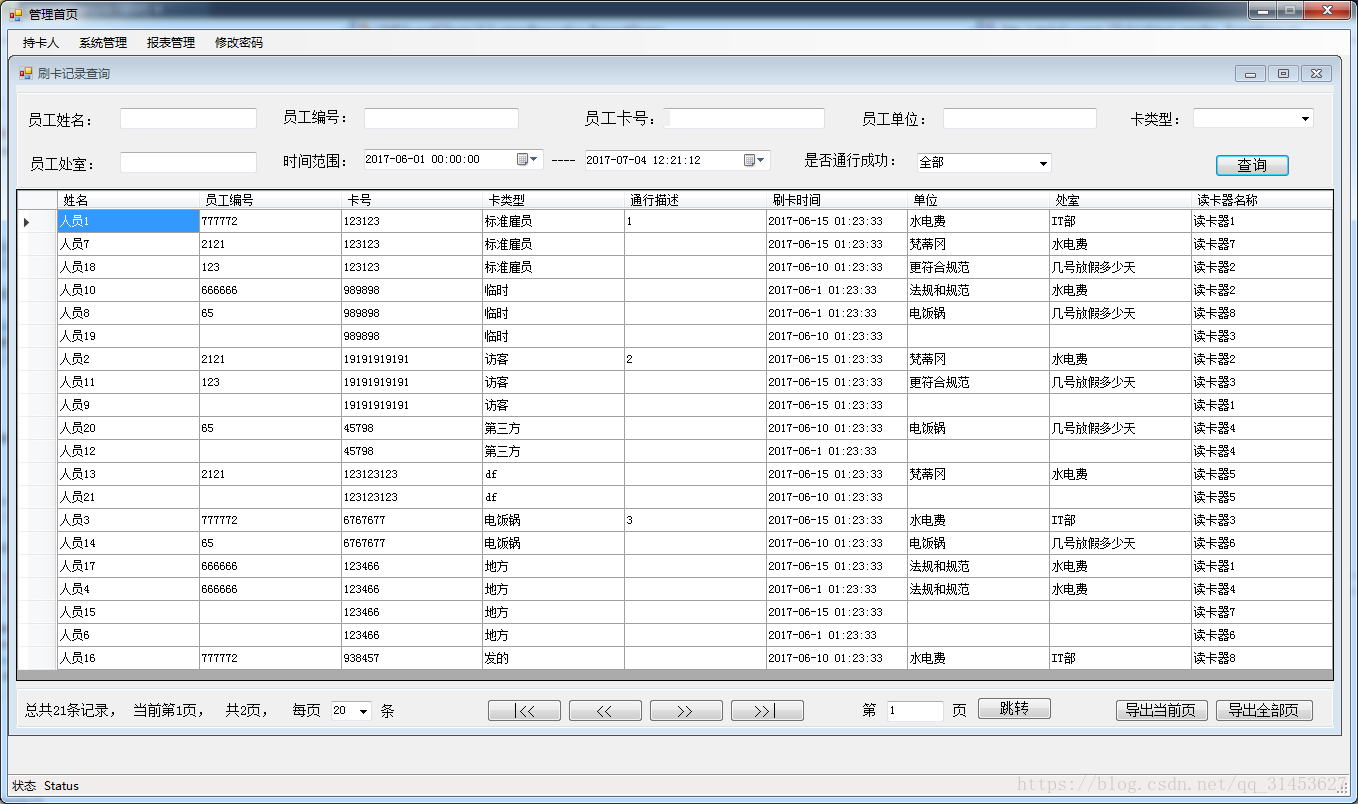1358x804 pixels.
Task: Maximize the 刷卡记录查询 child window
Action: pos(1283,73)
